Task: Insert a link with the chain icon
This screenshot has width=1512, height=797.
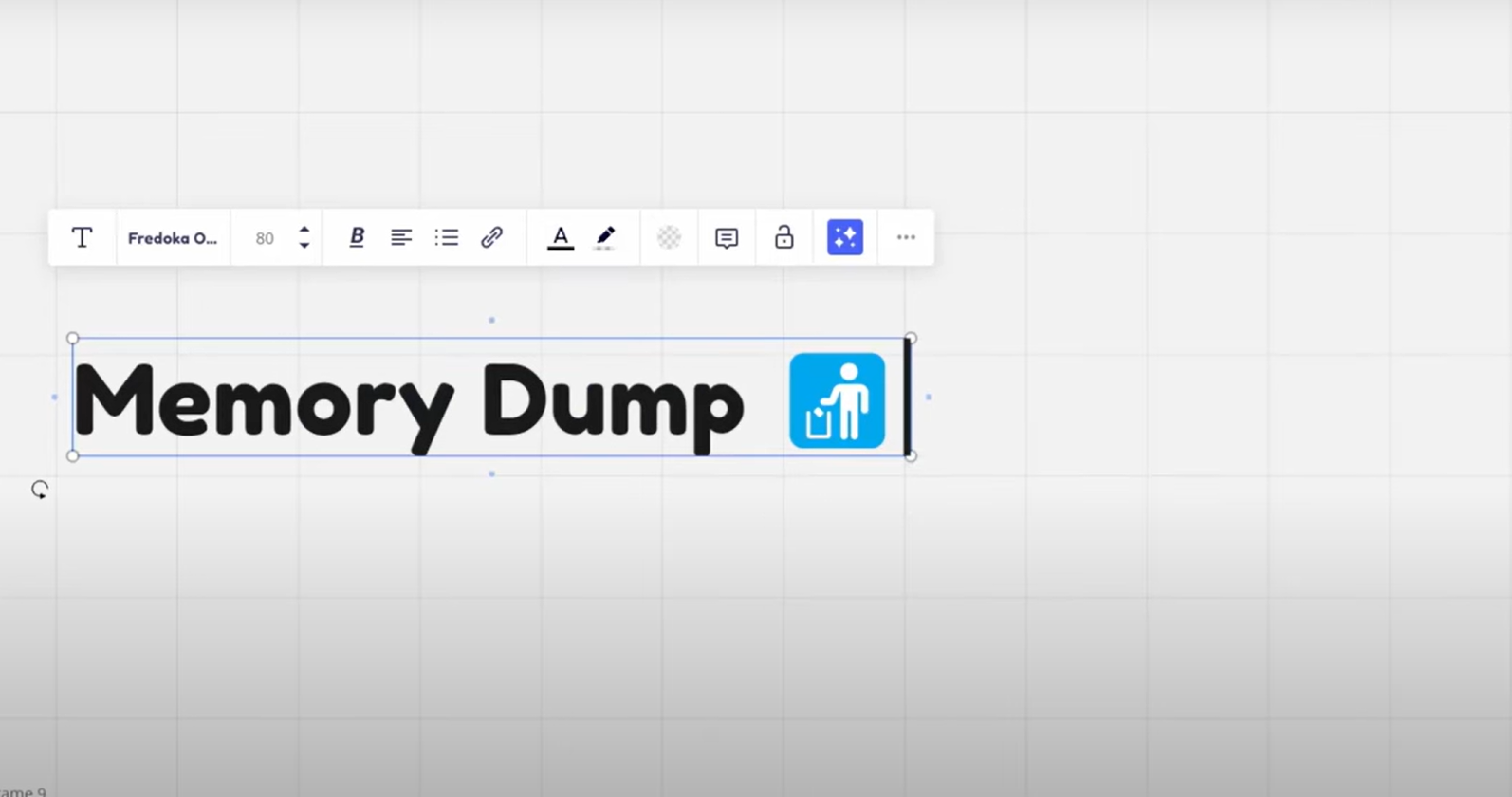Action: click(x=491, y=237)
